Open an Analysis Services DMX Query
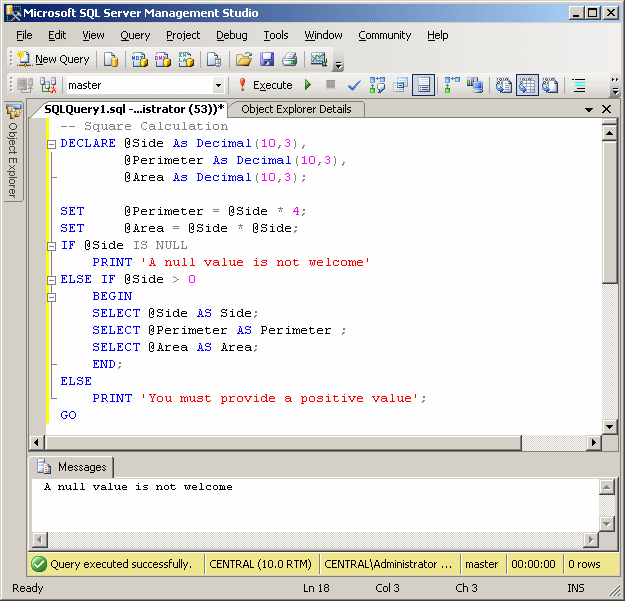Screen dimensions: 625x601 (163, 59)
